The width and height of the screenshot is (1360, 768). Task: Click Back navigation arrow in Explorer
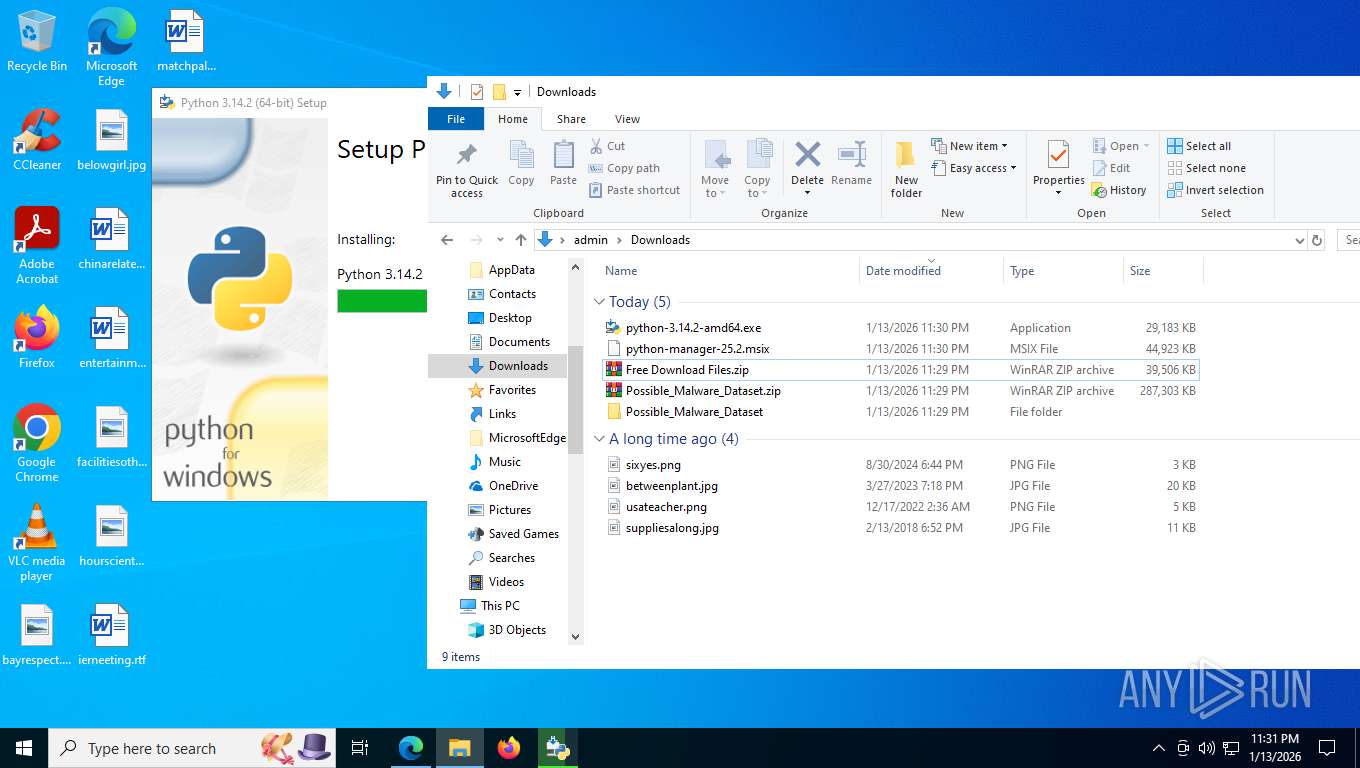coord(447,240)
